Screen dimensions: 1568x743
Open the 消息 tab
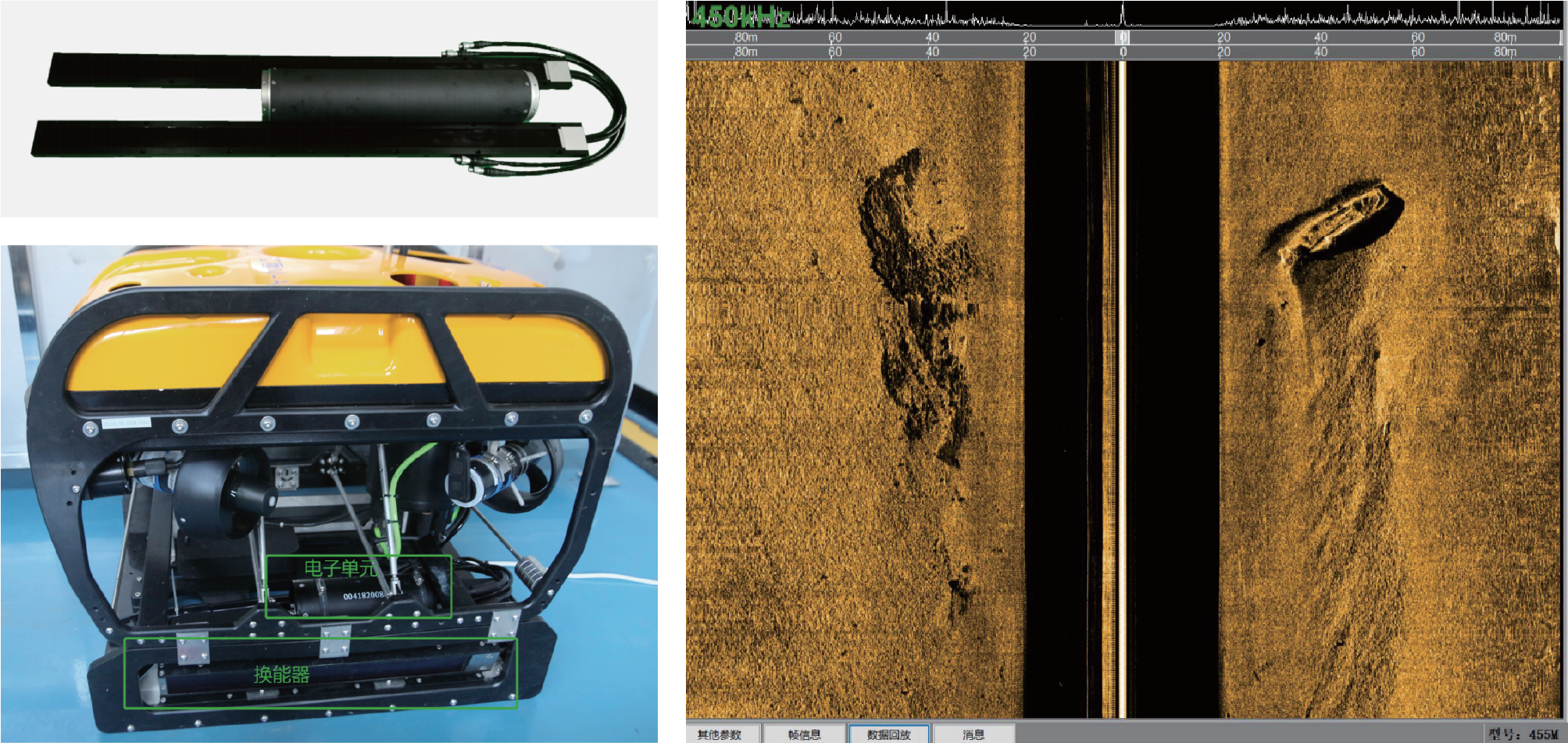click(x=973, y=734)
